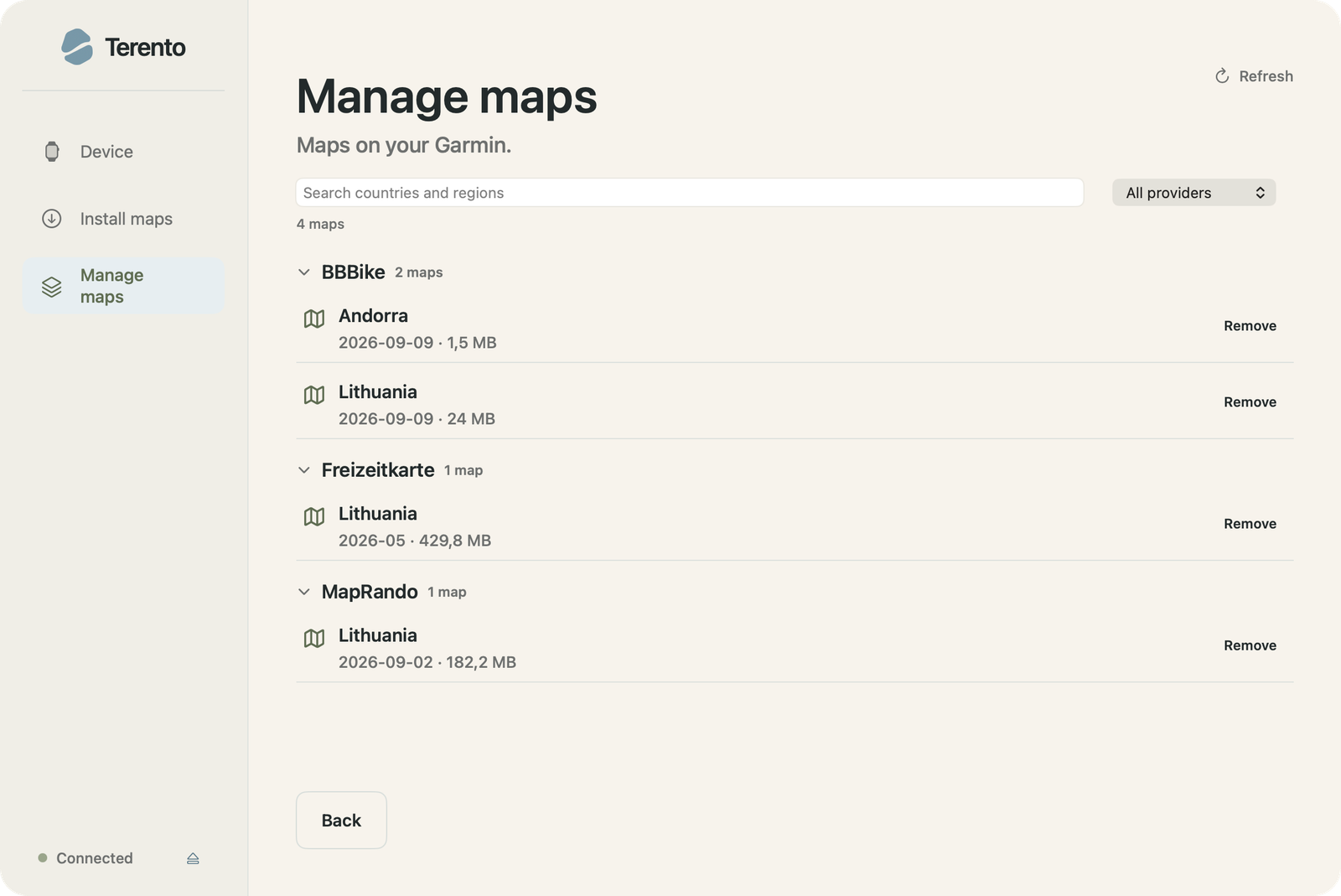
Task: Remove the MapRando Lithuania 182,2 MB map
Action: pyautogui.click(x=1250, y=645)
